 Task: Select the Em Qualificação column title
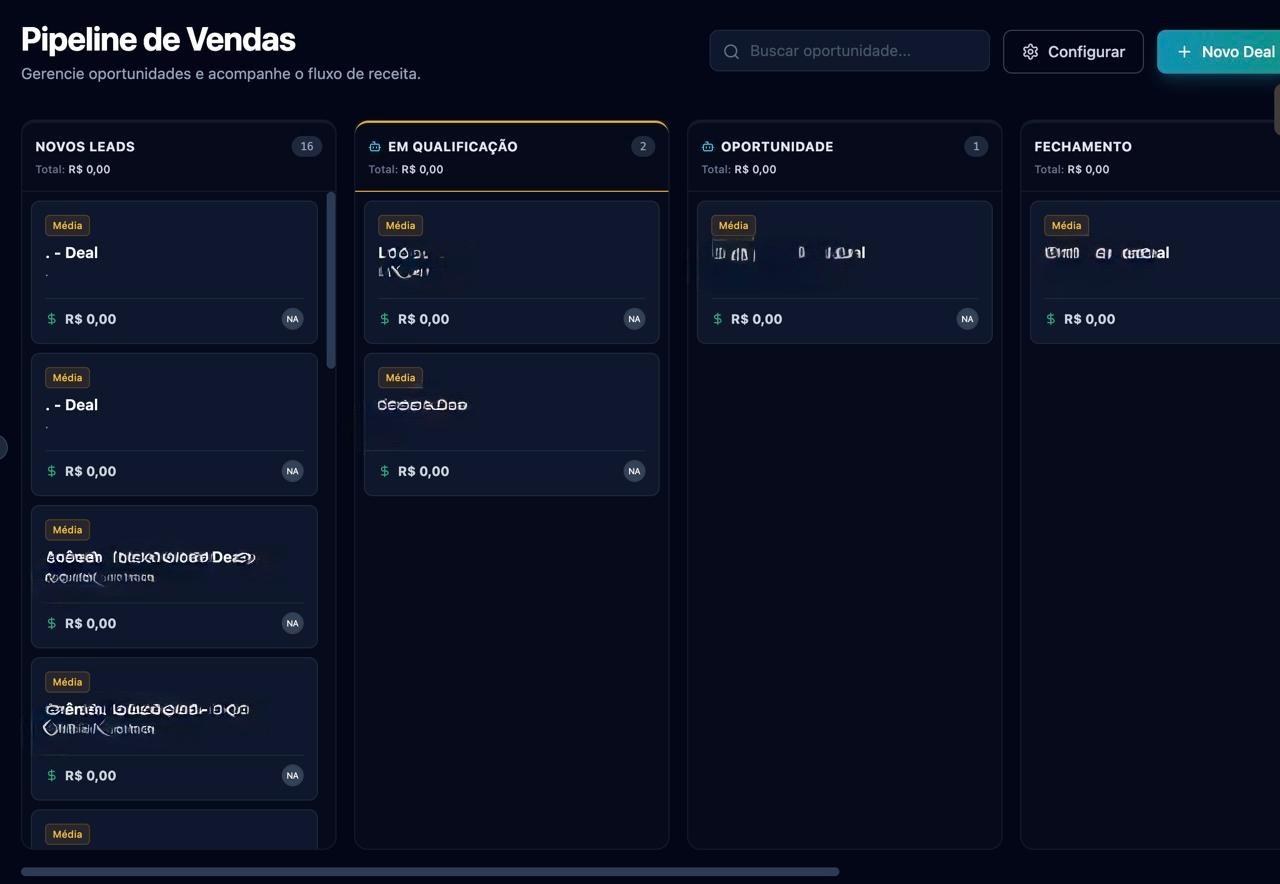[453, 147]
